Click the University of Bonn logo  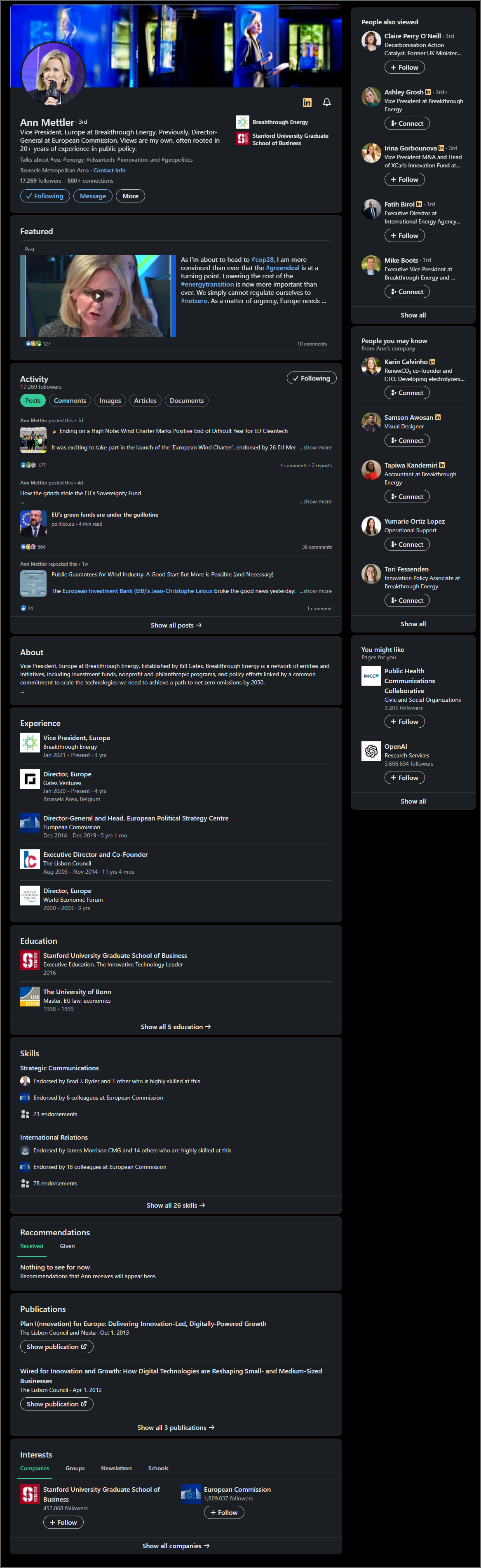pyautogui.click(x=30, y=997)
